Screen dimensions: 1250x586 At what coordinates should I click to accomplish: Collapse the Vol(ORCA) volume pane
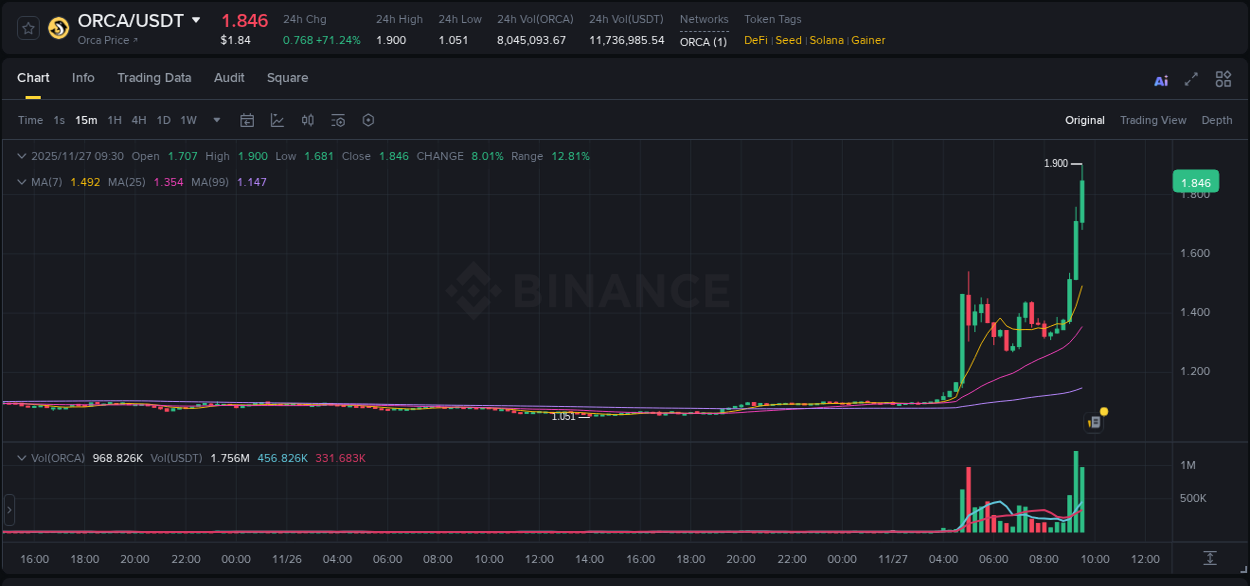point(21,456)
